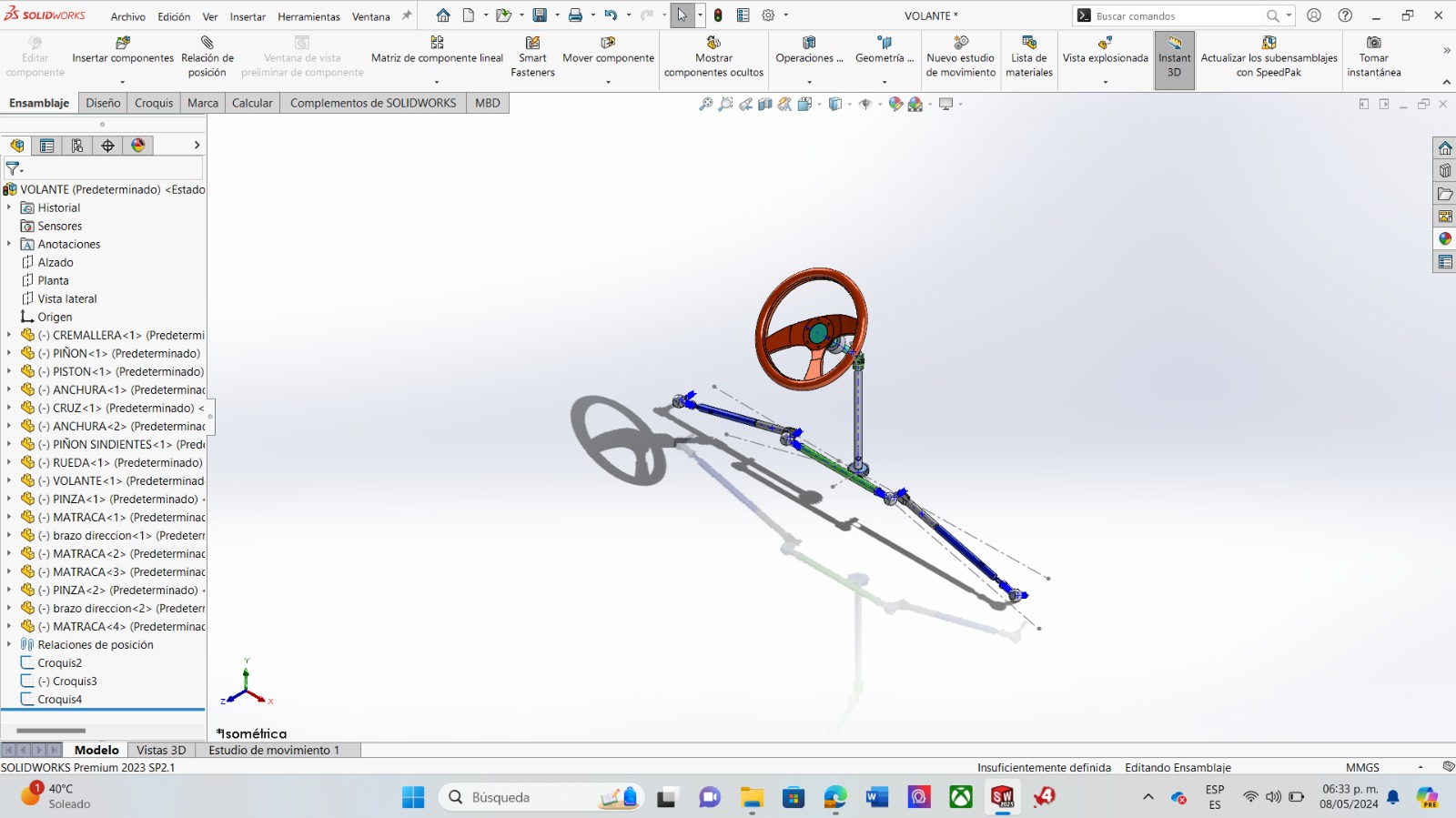Click the MMGS unit system button
The image size is (1456, 818).
(1362, 767)
